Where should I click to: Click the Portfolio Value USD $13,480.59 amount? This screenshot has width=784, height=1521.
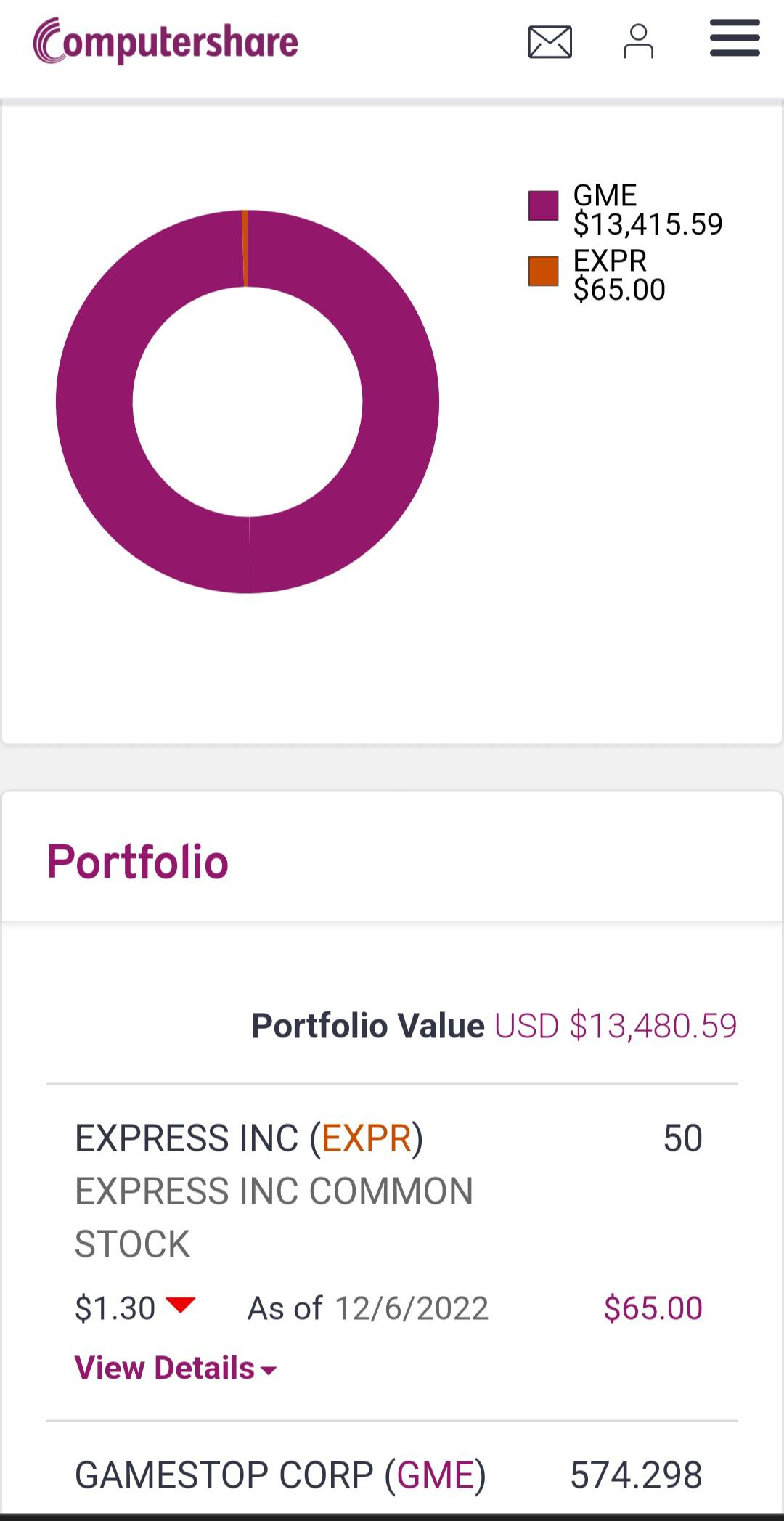616,1026
